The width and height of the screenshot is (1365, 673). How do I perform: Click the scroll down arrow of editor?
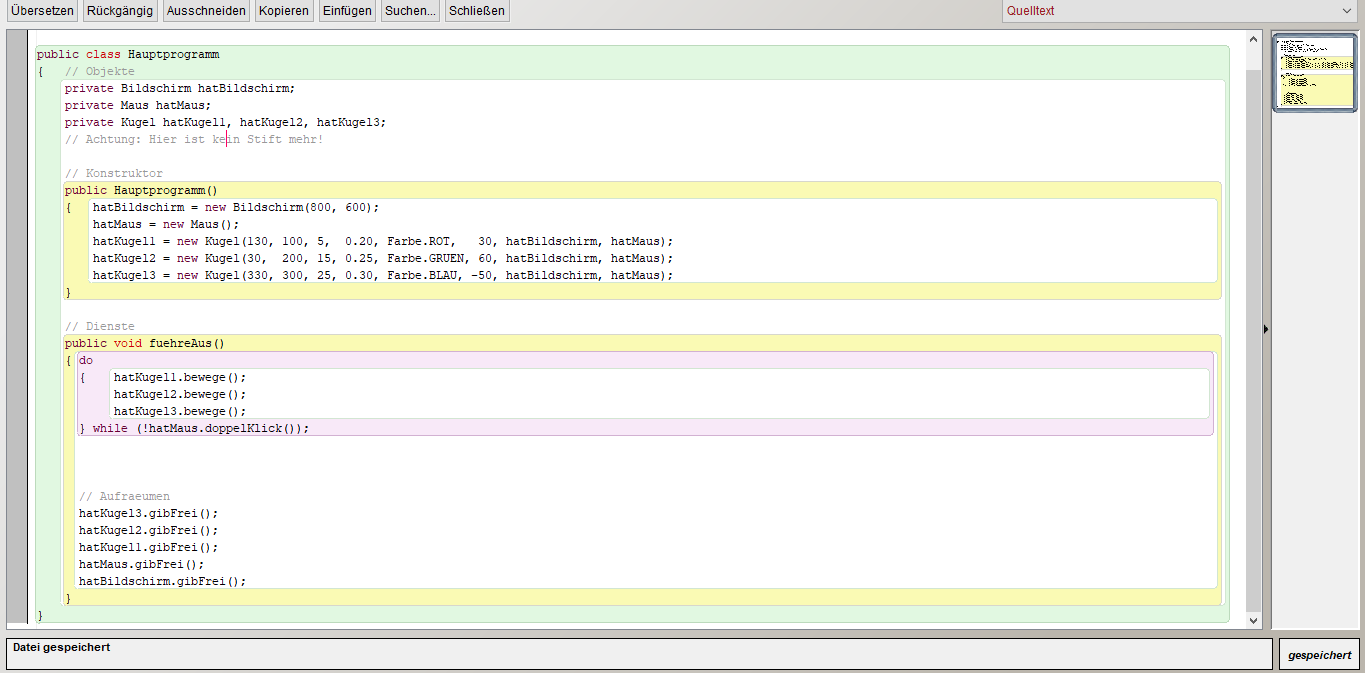[1254, 620]
